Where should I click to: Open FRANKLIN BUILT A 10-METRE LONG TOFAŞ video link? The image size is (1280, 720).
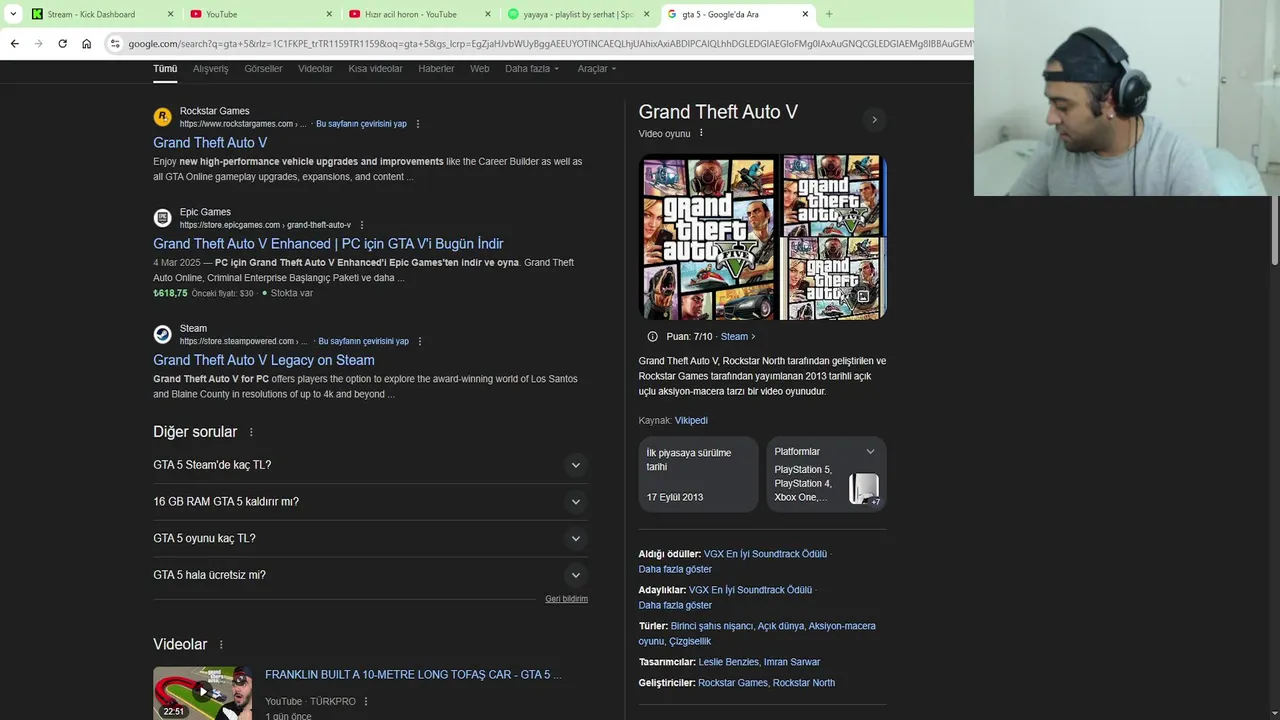click(413, 675)
